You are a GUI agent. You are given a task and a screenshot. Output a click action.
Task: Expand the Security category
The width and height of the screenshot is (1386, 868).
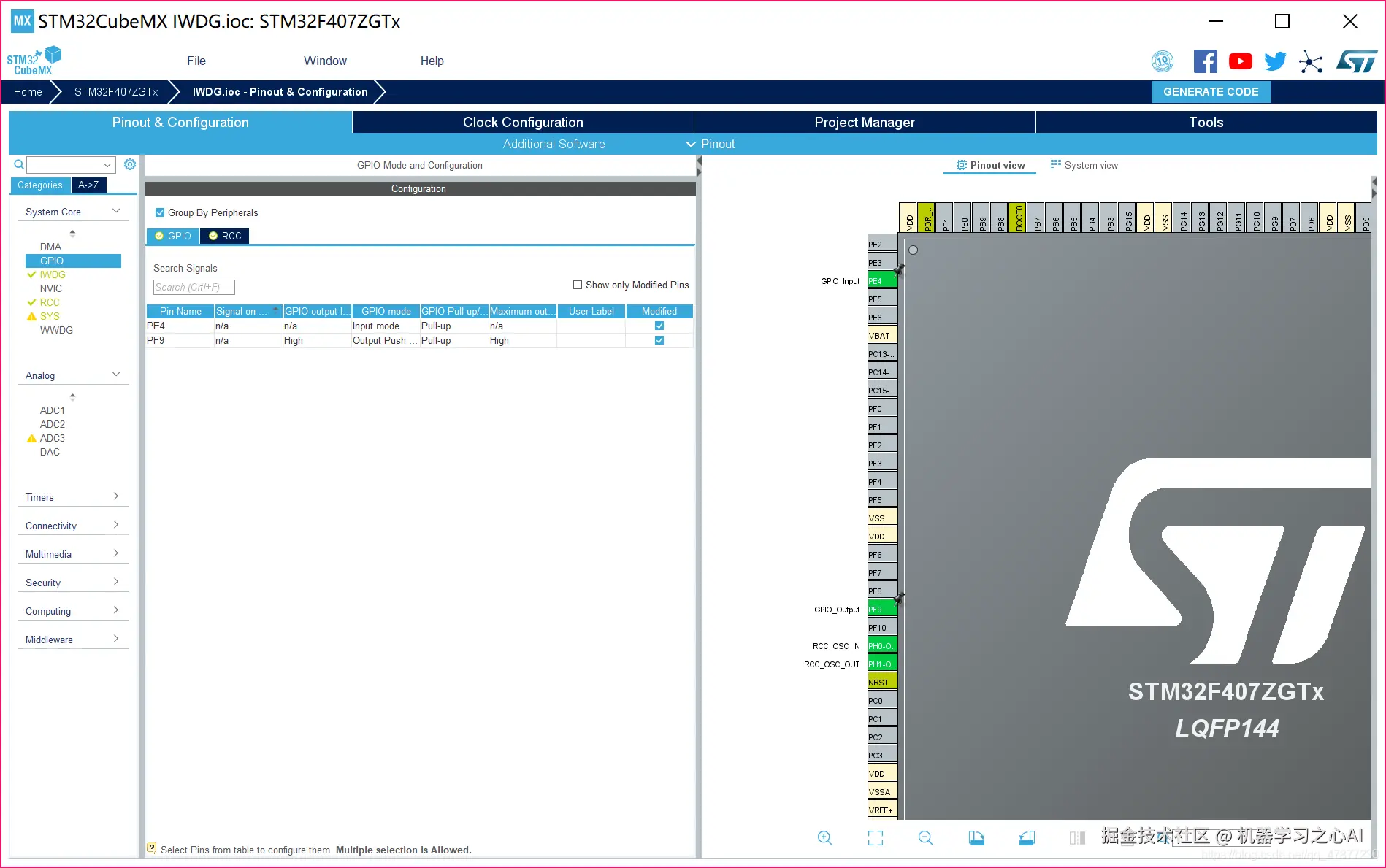click(x=116, y=582)
